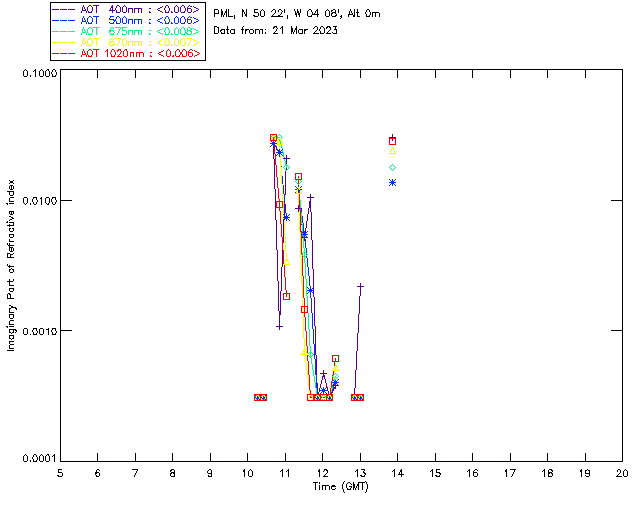Viewport: 640px width, 512px height.
Task: Click the dashed purple line sample in the legend
Action: [64, 9]
